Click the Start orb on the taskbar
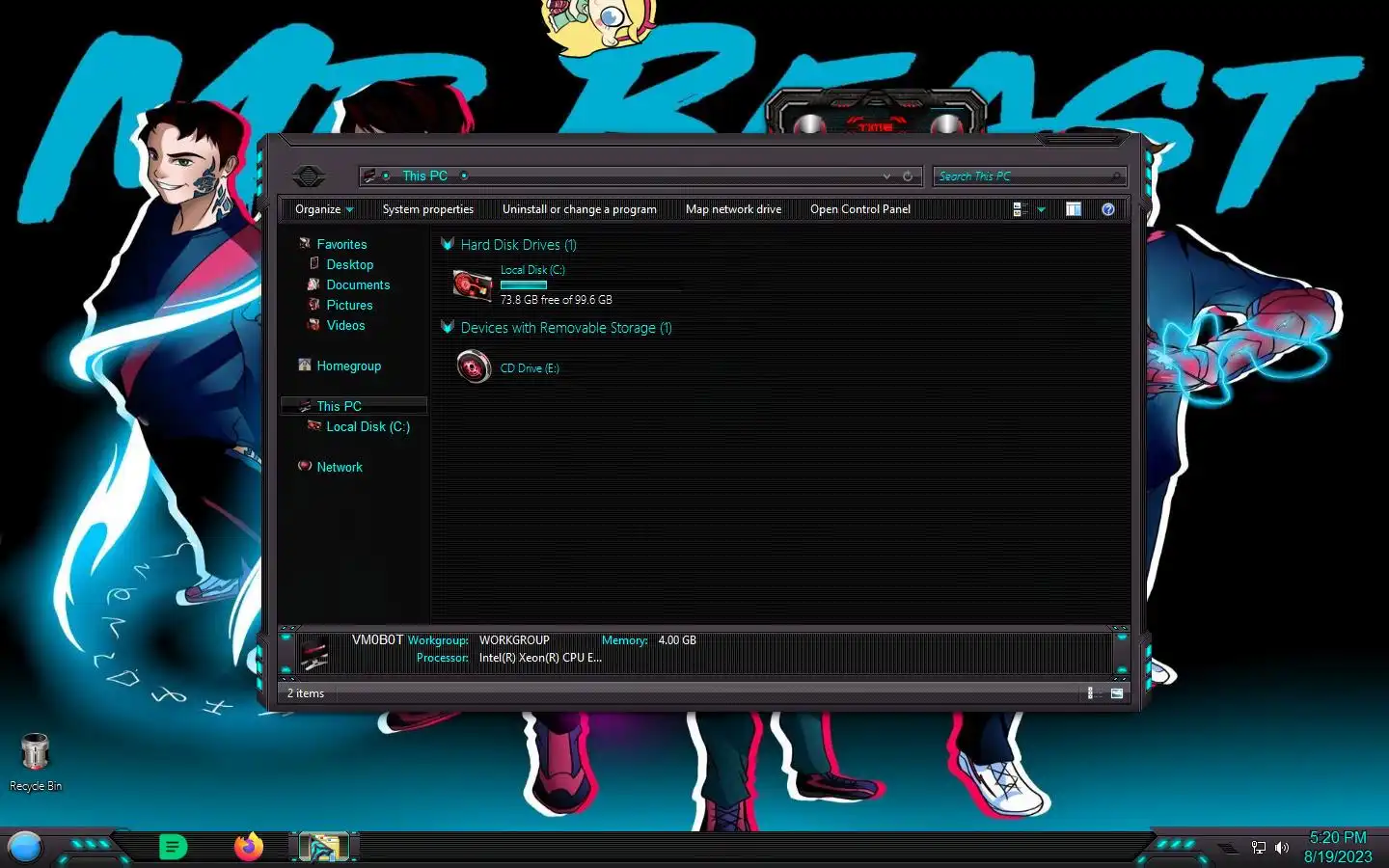1389x868 pixels. (x=25, y=847)
